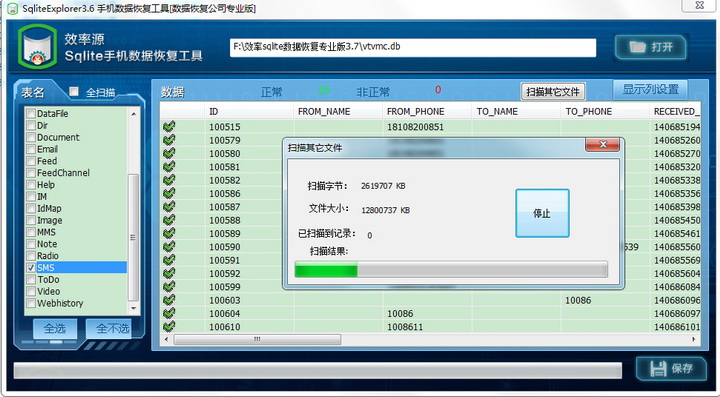
Task: Click the checkmark icon beside row 100604
Action: point(169,313)
